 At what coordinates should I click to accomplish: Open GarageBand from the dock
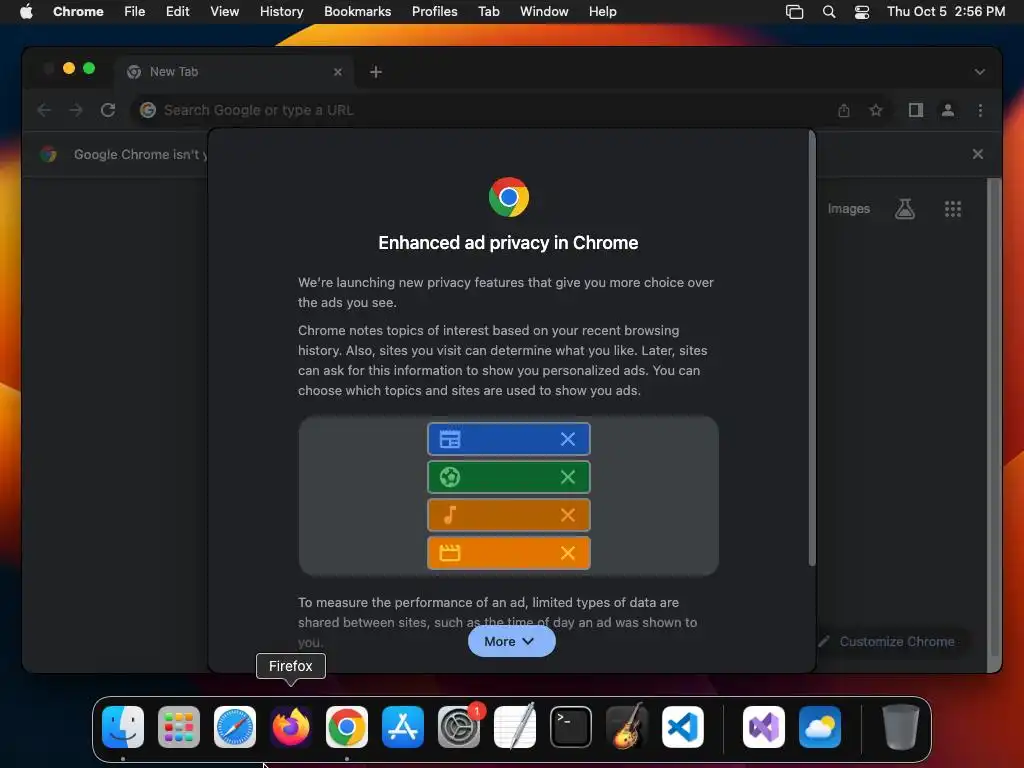coord(627,726)
